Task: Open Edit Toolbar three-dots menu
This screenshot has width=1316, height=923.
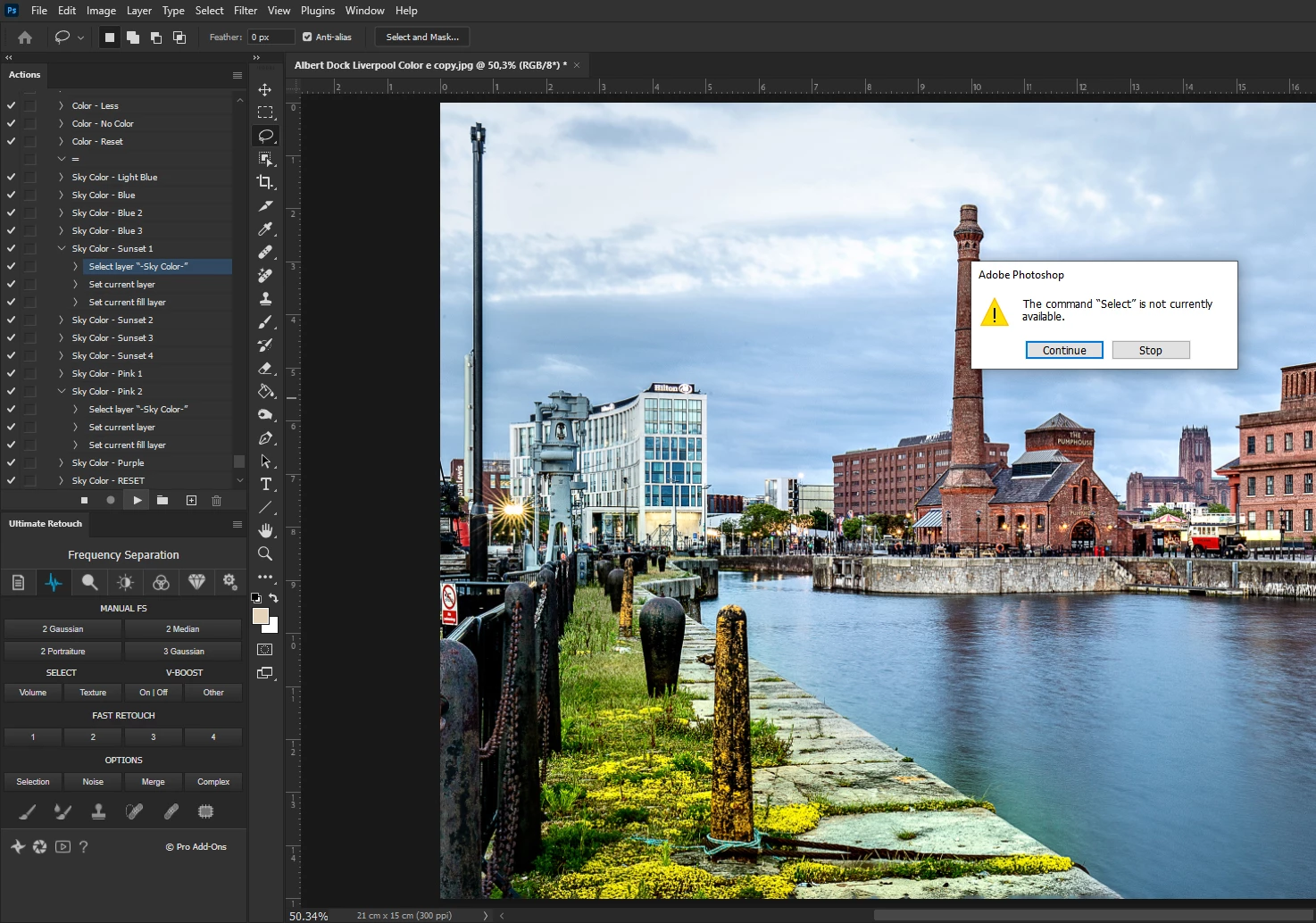Action: (265, 577)
